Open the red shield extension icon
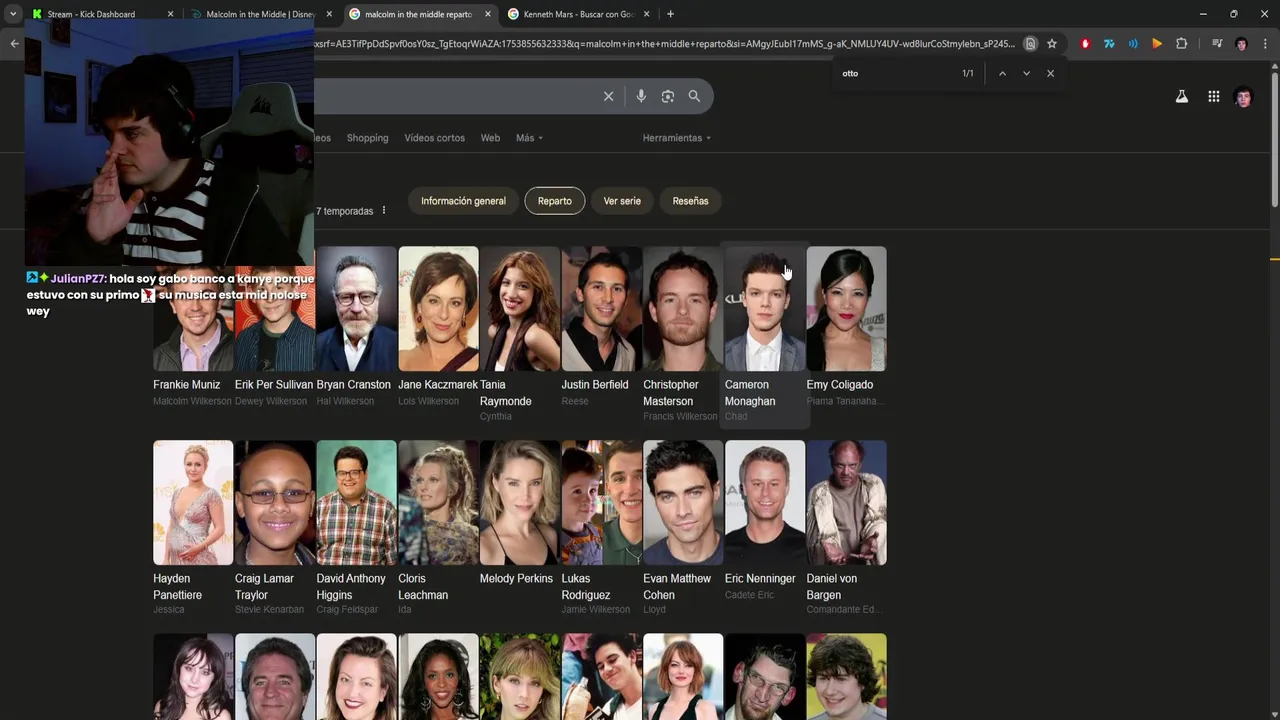 1085,44
